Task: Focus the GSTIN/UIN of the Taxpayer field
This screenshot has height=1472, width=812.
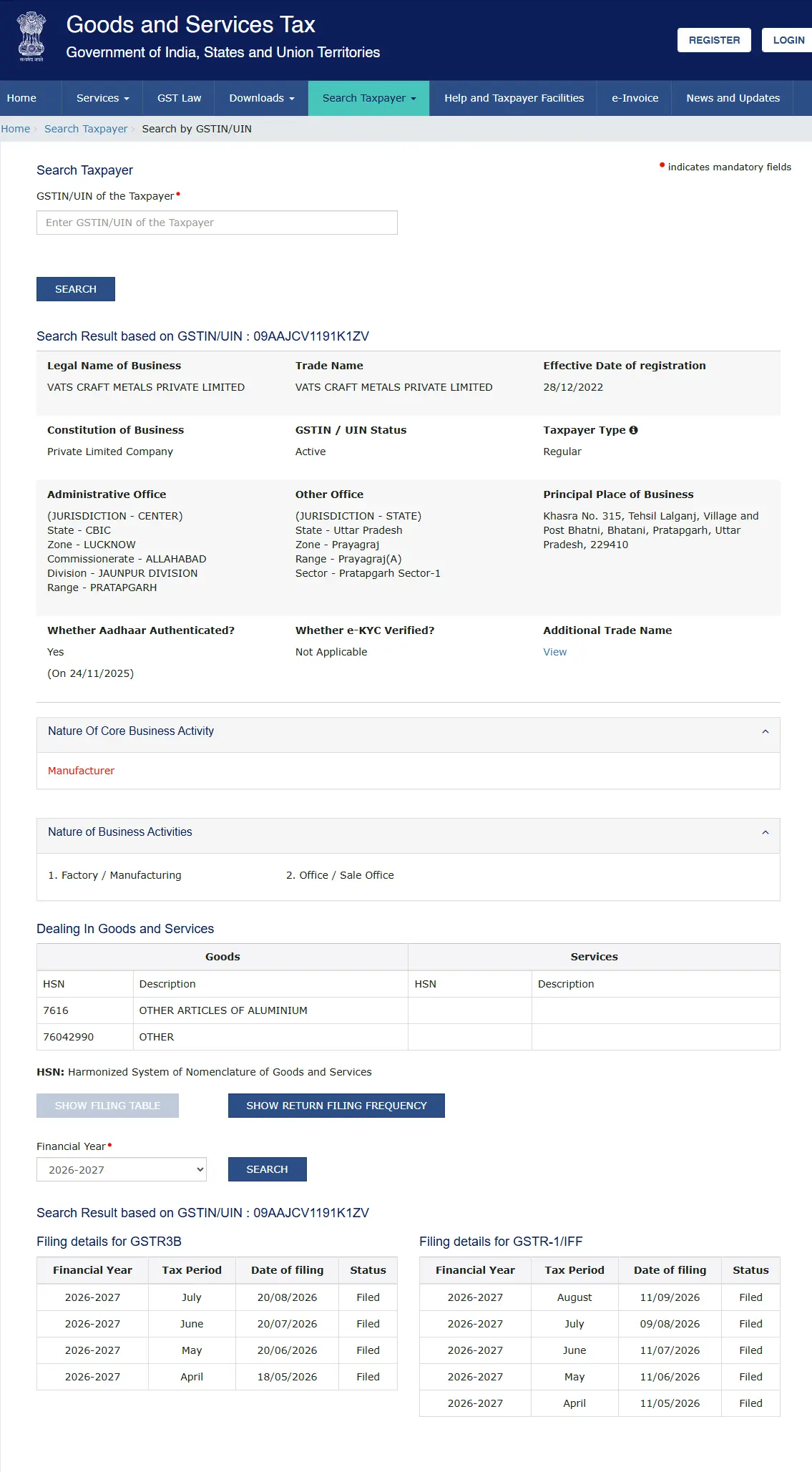Action: [217, 223]
